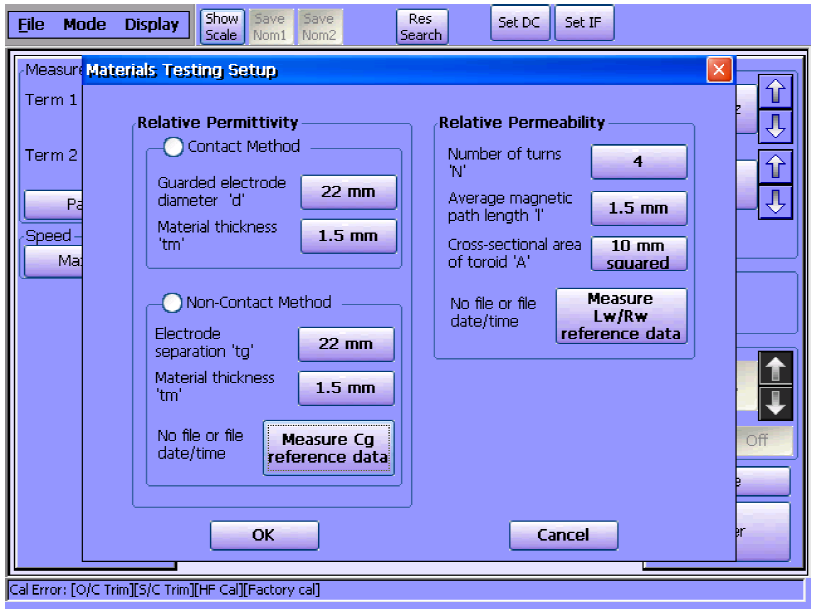Start a Res Search from the toolbar
815x609 pixels.
[x=420, y=26]
